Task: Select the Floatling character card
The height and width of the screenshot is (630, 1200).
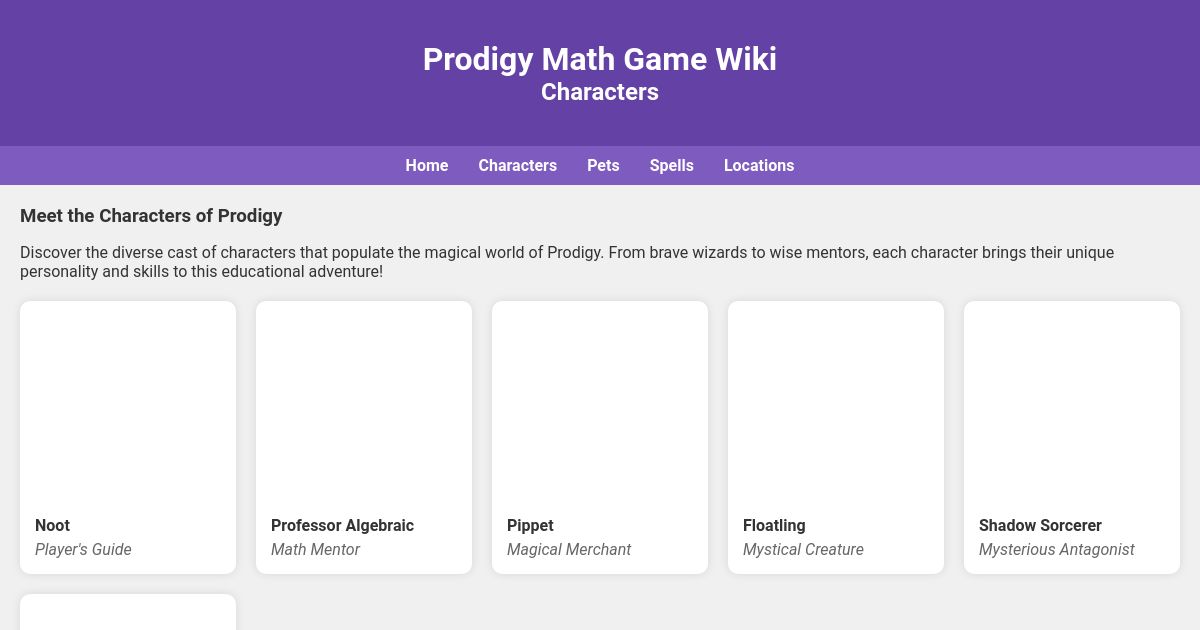Action: point(836,437)
